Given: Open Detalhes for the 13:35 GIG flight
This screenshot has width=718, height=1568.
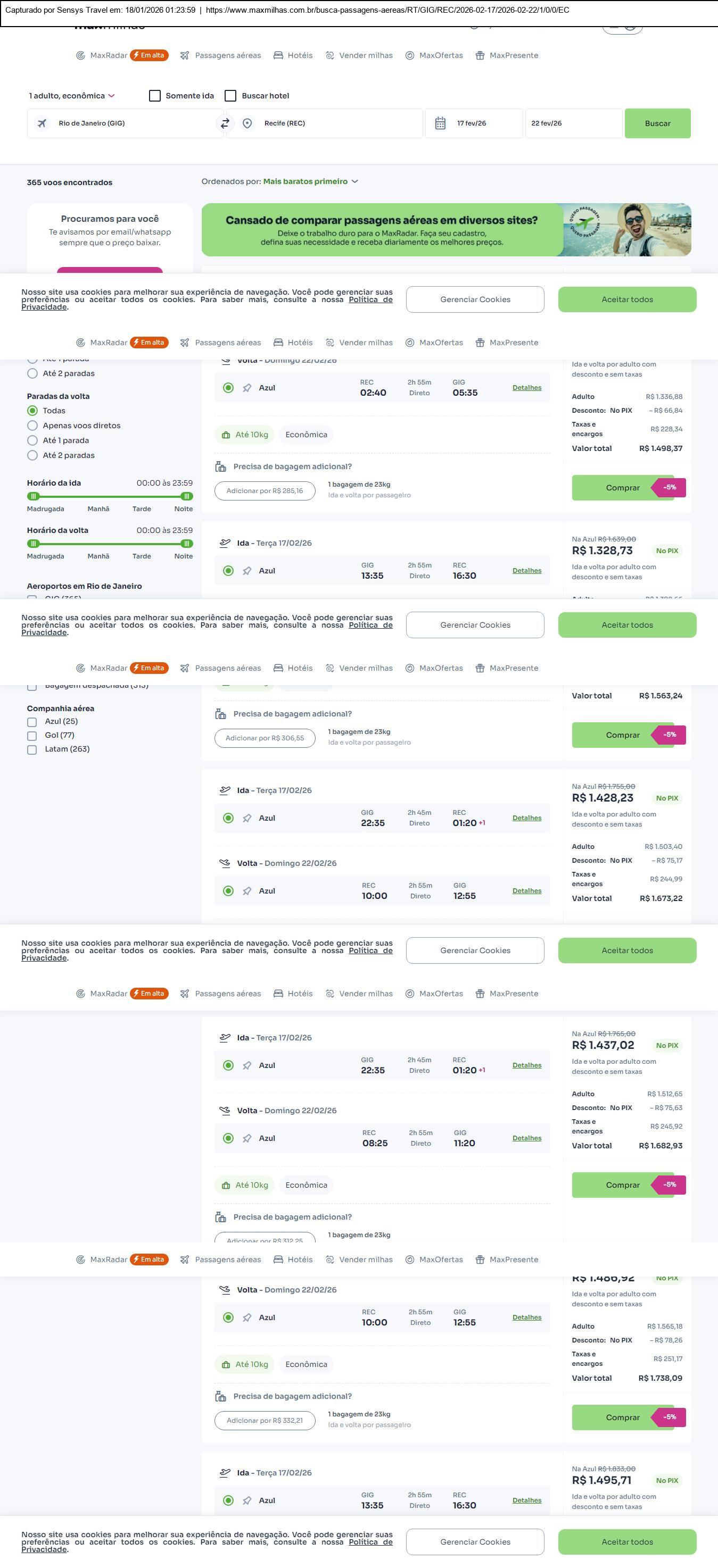Looking at the screenshot, I should point(527,570).
